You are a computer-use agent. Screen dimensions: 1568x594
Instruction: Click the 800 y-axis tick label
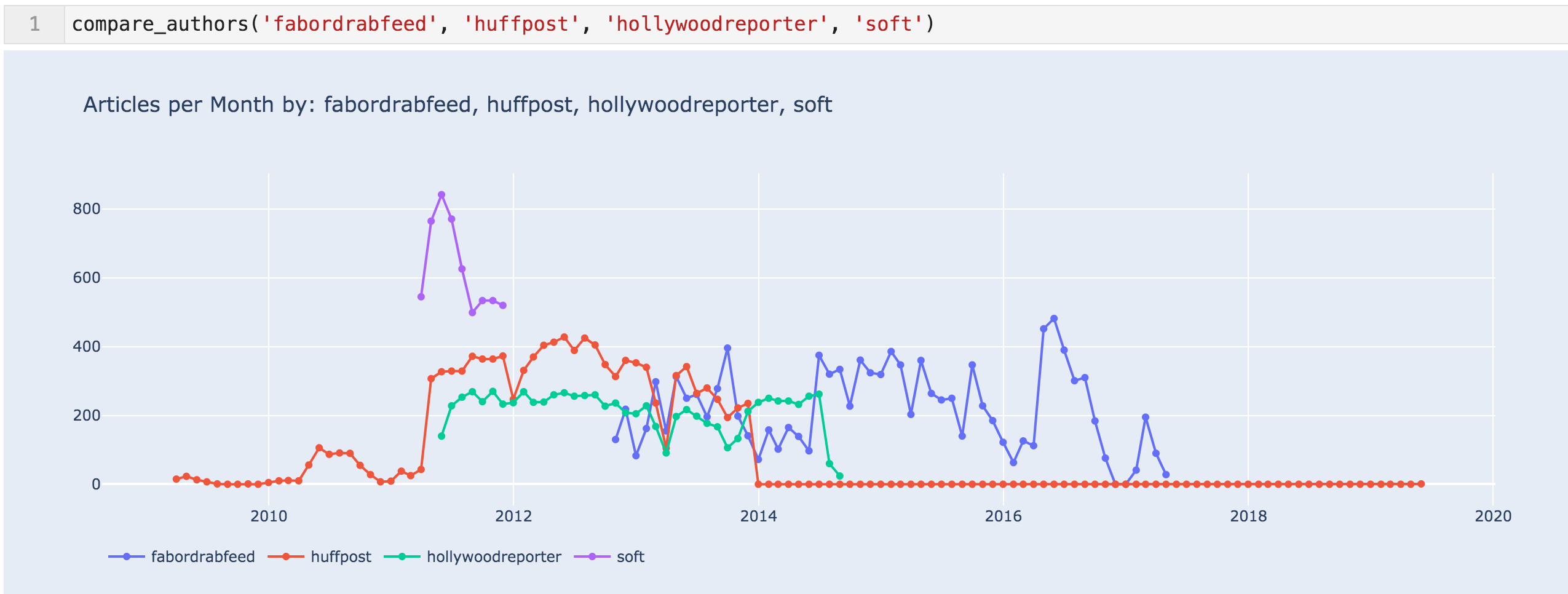tap(86, 209)
